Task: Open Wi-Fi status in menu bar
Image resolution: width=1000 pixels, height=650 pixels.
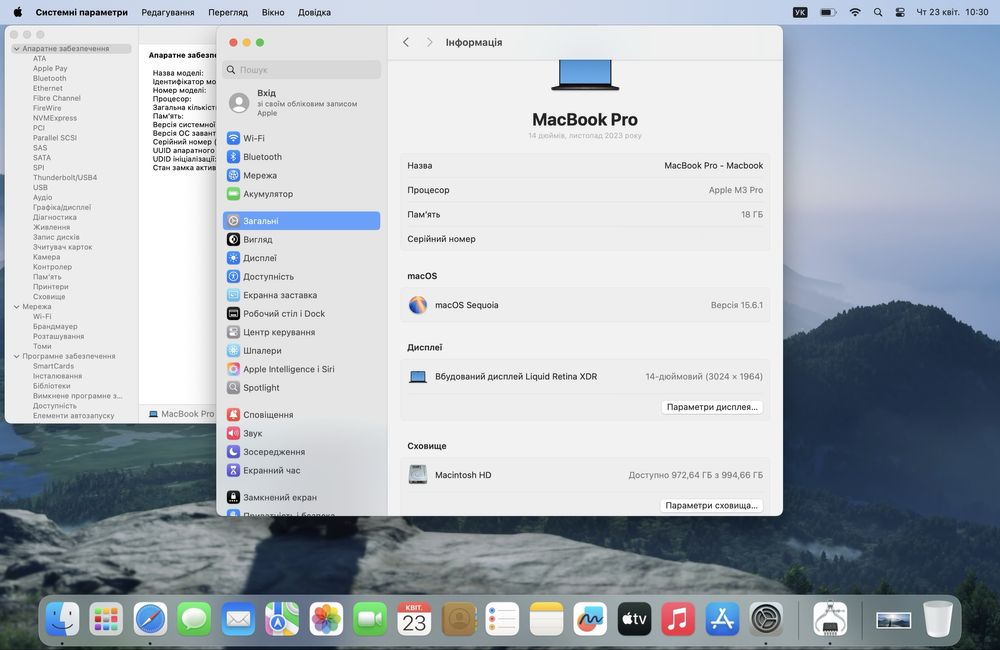Action: tap(855, 12)
